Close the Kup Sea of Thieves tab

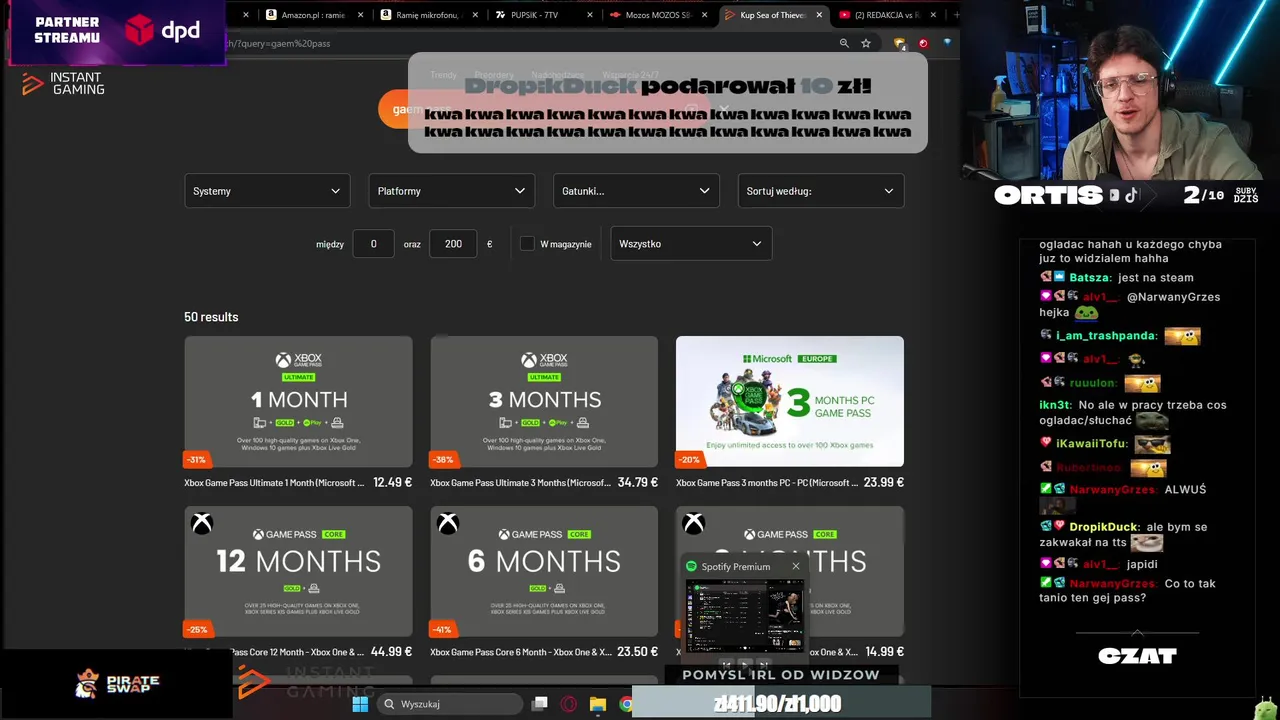pyautogui.click(x=820, y=15)
